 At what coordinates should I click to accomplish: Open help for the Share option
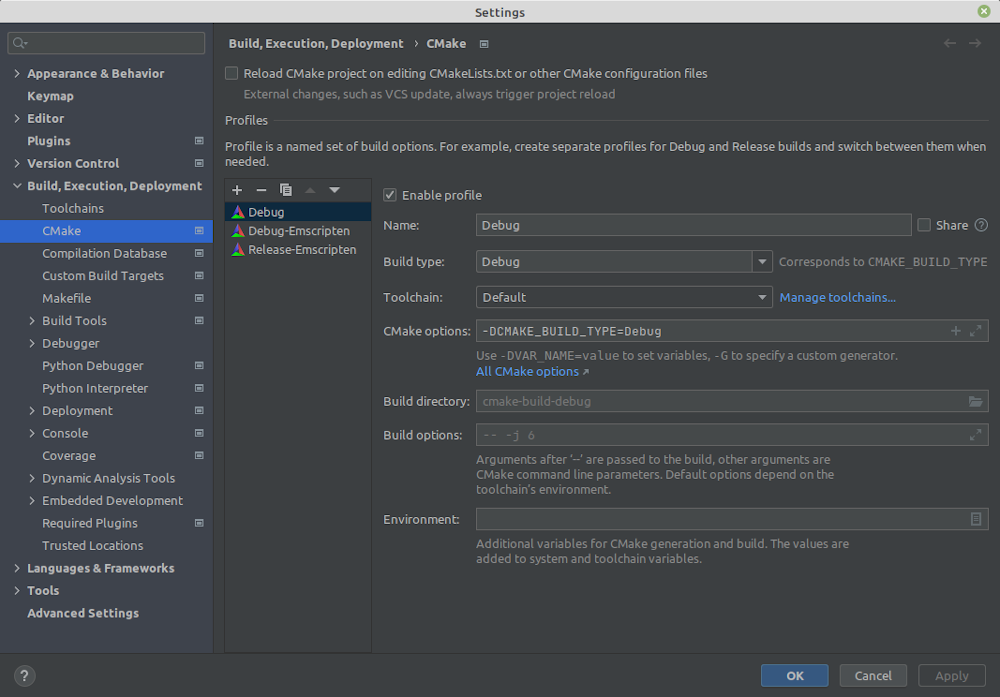982,225
